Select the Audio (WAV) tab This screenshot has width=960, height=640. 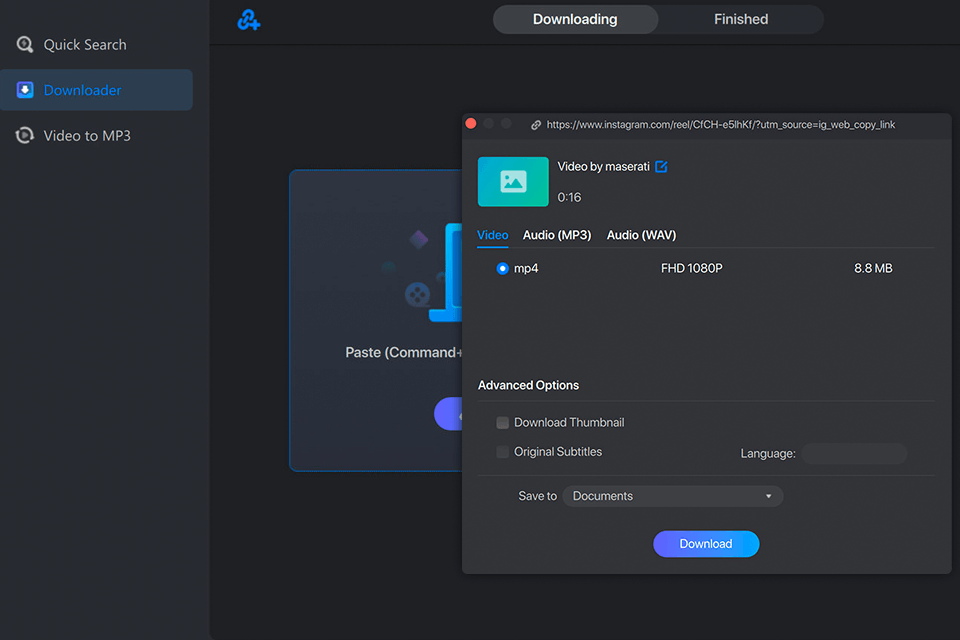(641, 235)
